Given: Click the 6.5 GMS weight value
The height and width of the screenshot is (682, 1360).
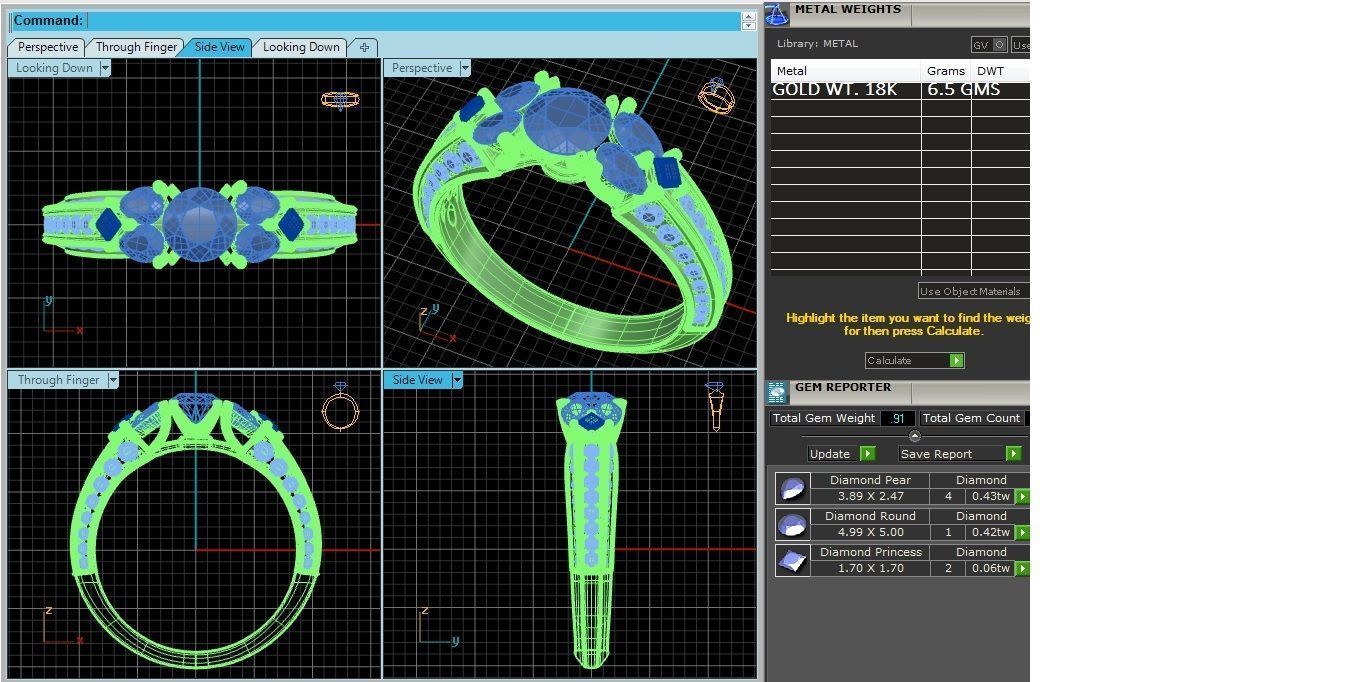Looking at the screenshot, I should pos(964,90).
